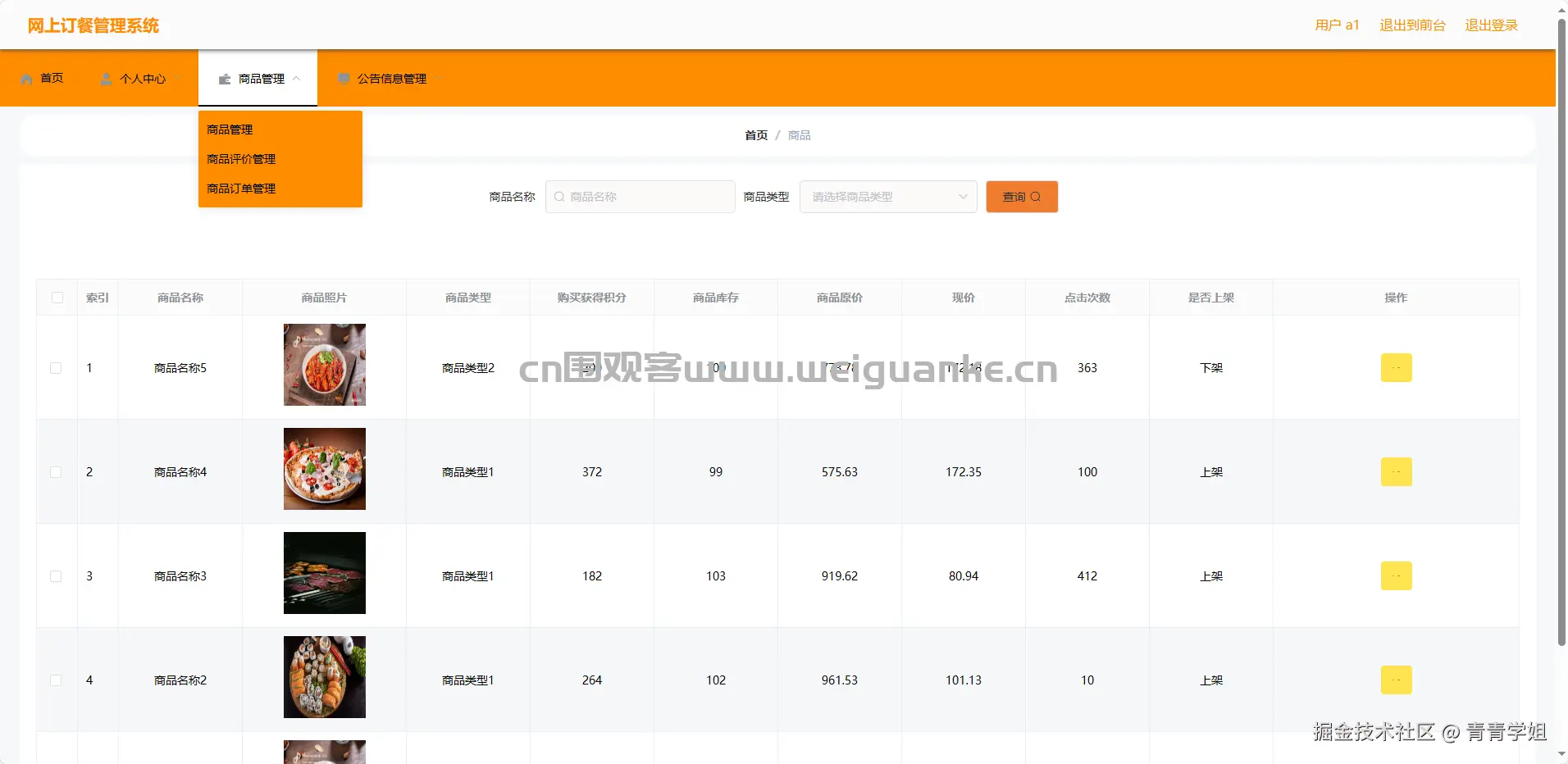Click the original price 575.63
The image size is (1568, 764).
840,472
